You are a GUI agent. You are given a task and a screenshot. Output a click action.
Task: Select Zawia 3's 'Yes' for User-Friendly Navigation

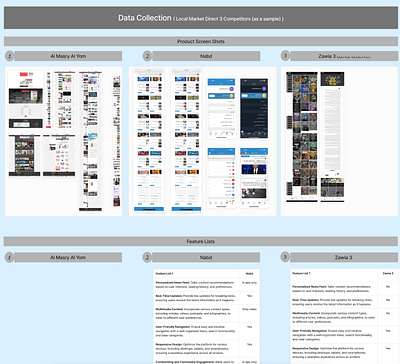(388, 331)
